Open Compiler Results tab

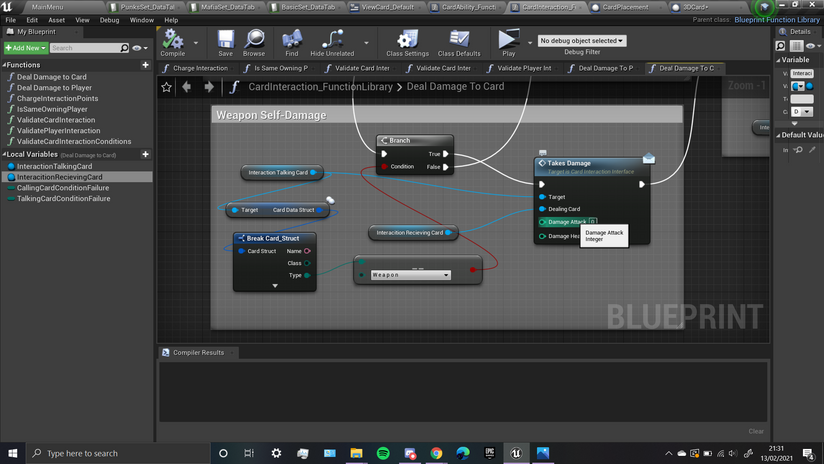click(199, 353)
